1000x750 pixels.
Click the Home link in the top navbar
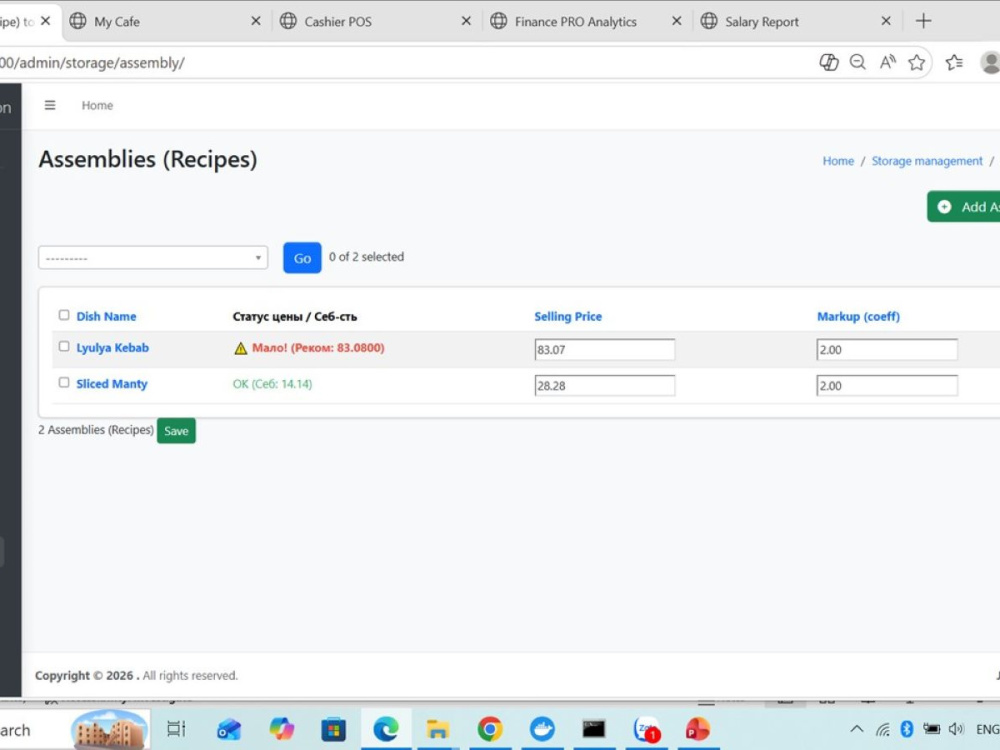point(97,105)
